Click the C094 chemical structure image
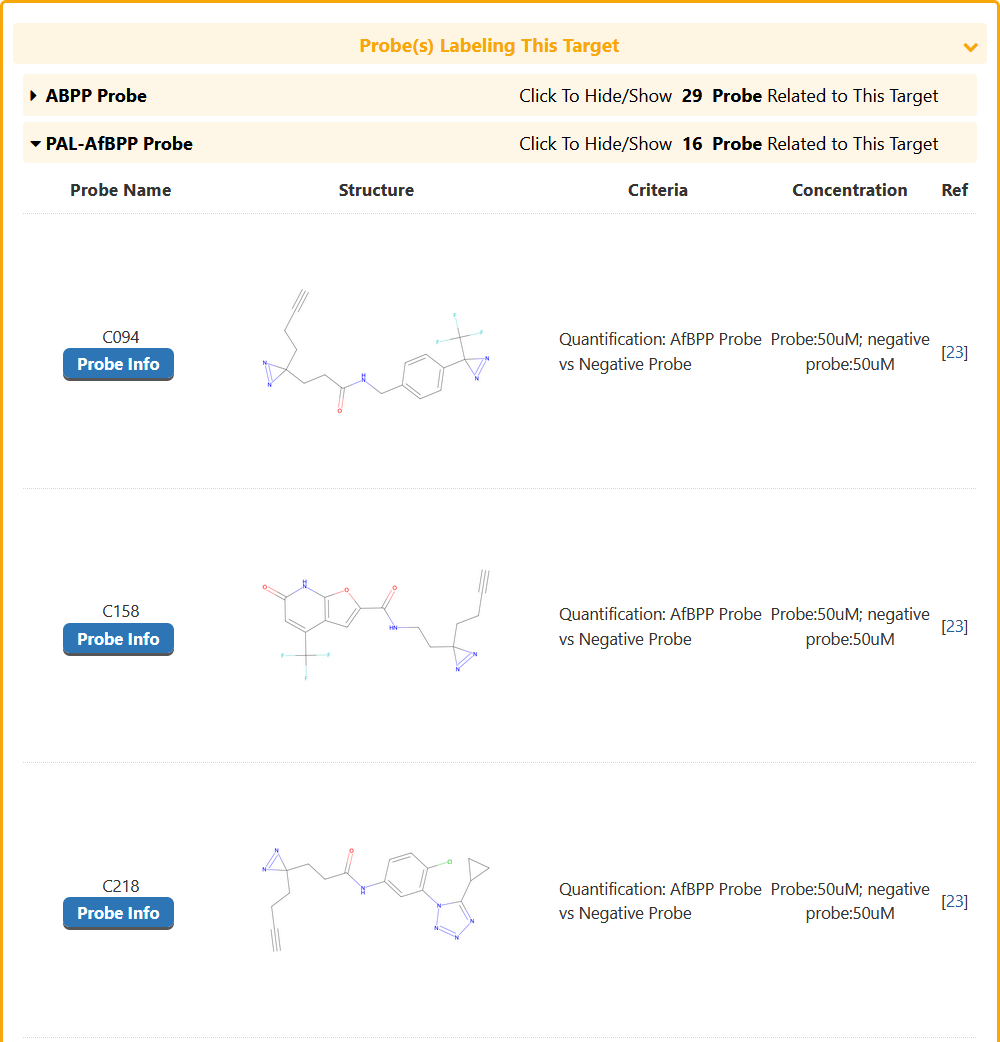Screen dimensions: 1000x1042 pos(375,352)
